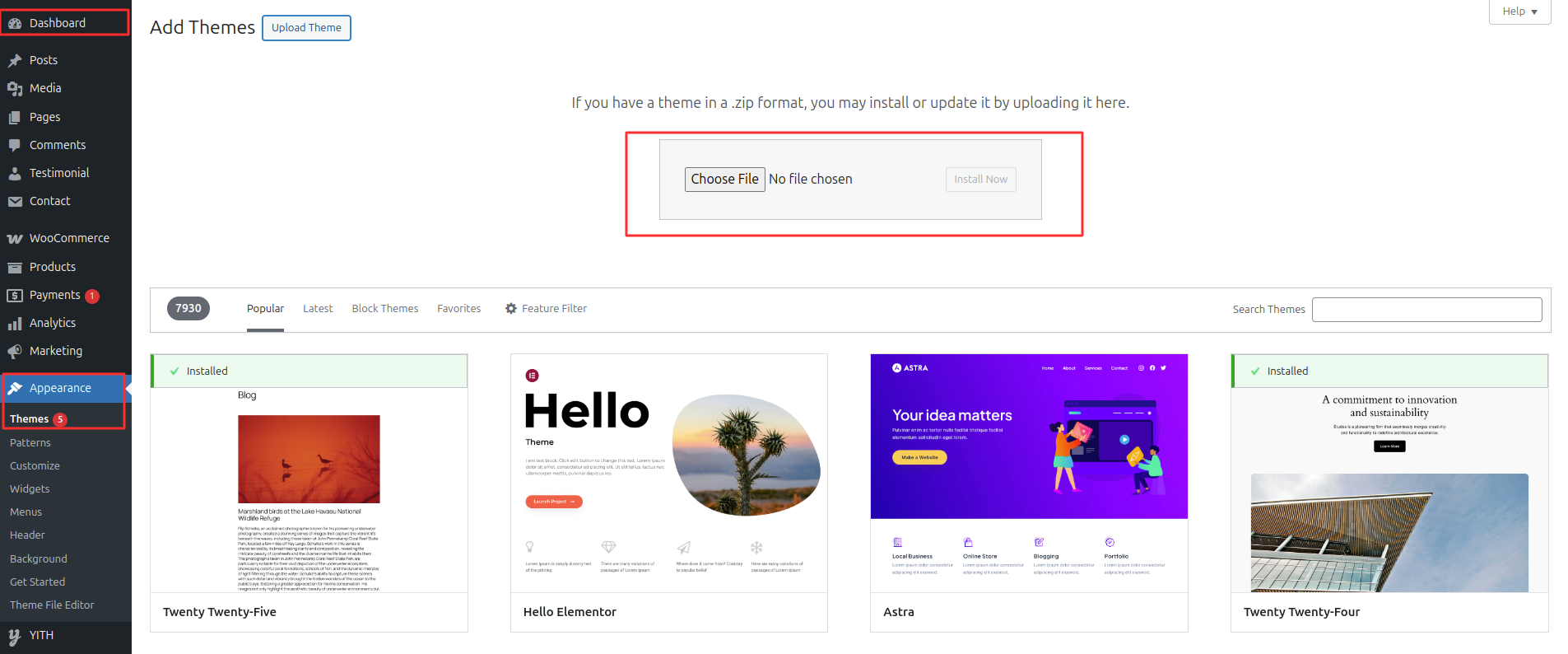Click the Feature Filter gear icon
This screenshot has width=1568, height=654.
[511, 308]
